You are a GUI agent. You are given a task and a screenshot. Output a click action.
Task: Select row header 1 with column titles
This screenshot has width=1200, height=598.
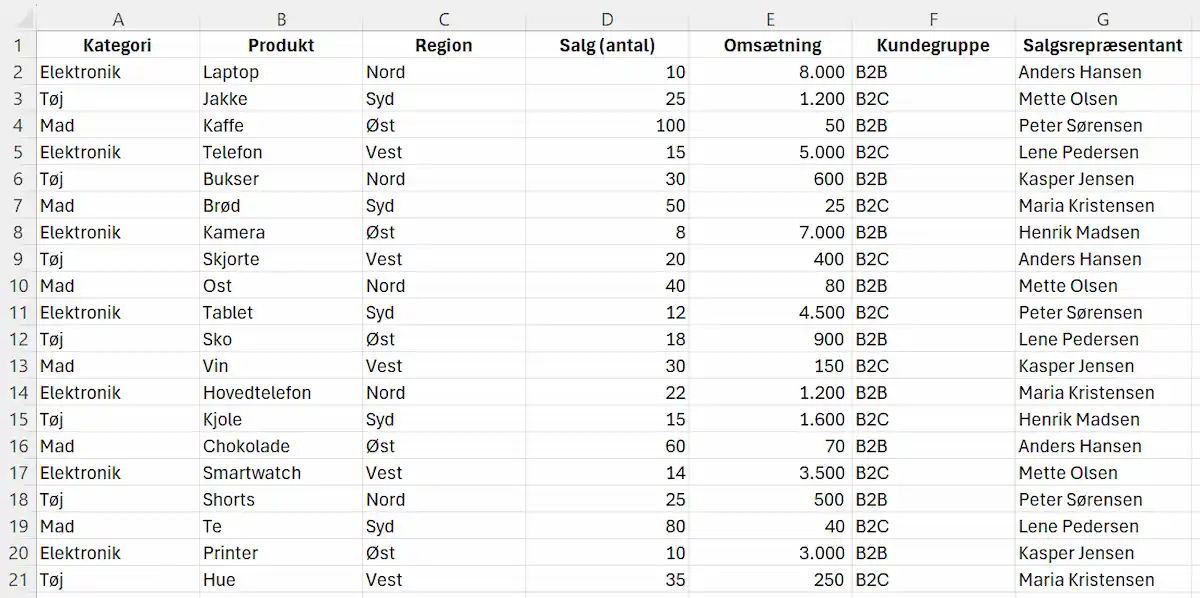pos(17,45)
